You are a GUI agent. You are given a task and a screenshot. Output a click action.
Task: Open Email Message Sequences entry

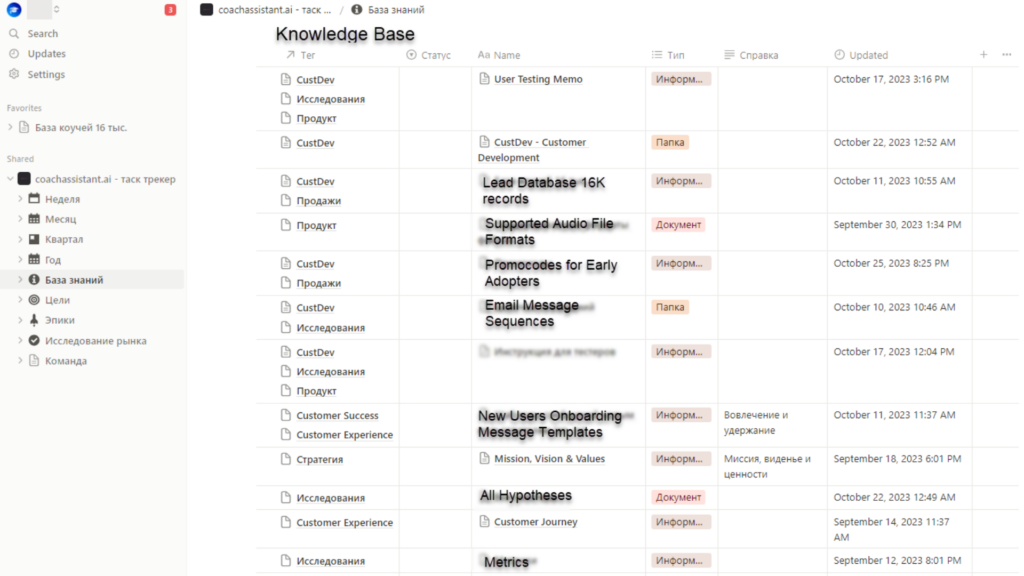pos(532,313)
